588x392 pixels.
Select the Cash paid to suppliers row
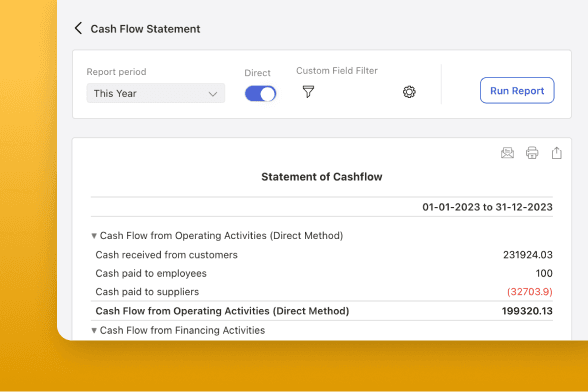pos(322,291)
